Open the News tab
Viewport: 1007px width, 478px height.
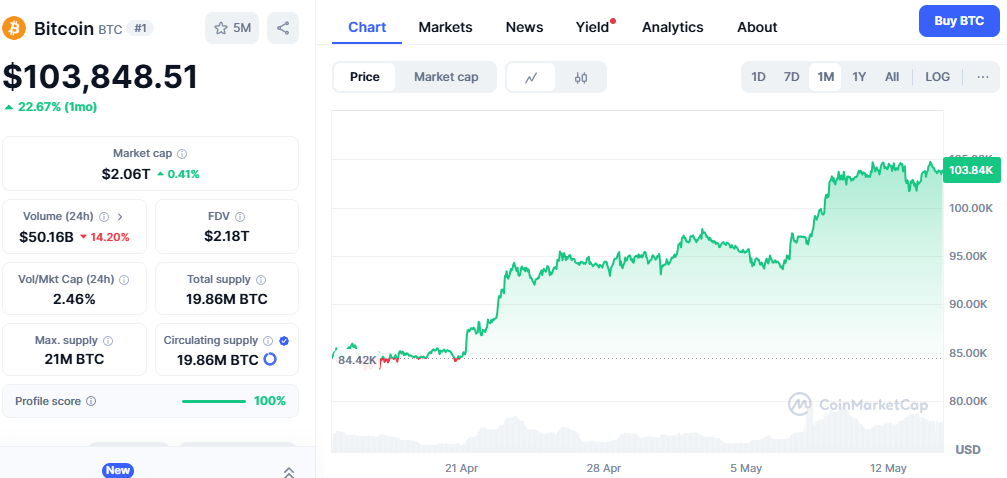(x=524, y=27)
